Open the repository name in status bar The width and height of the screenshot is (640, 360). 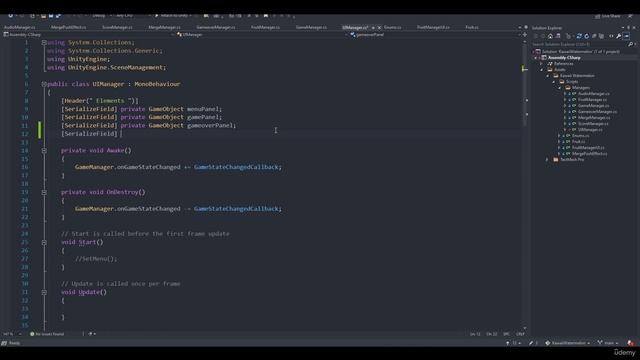coord(568,343)
